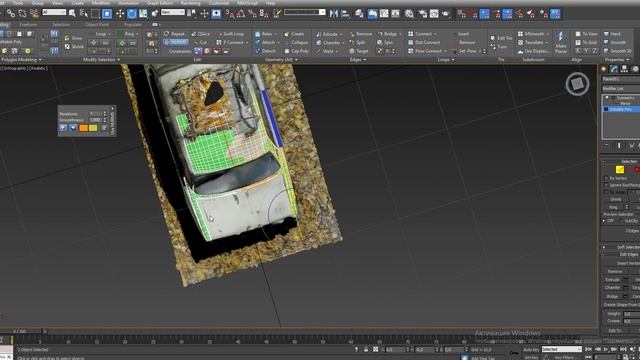Open the selection filter All dropdown

coord(54,12)
